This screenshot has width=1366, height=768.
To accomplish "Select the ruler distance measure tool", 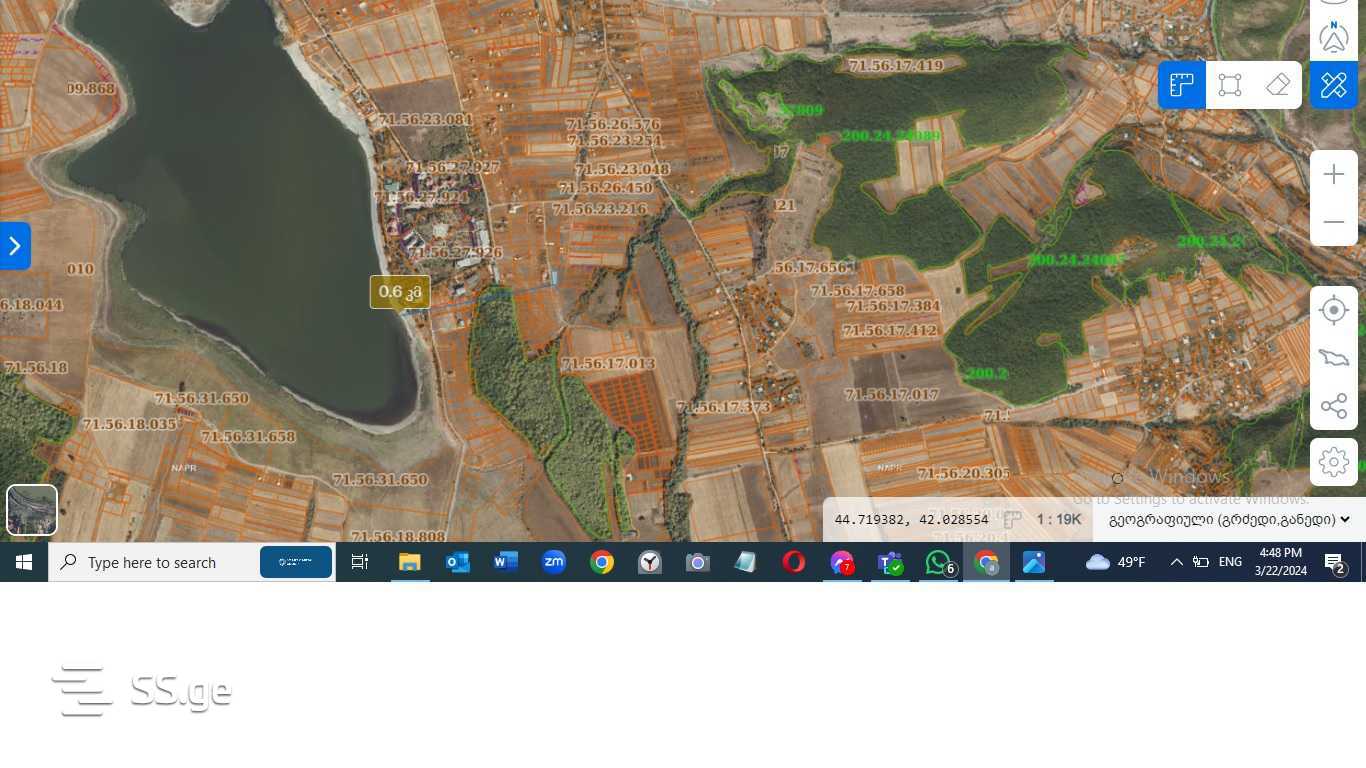I will coord(1182,85).
